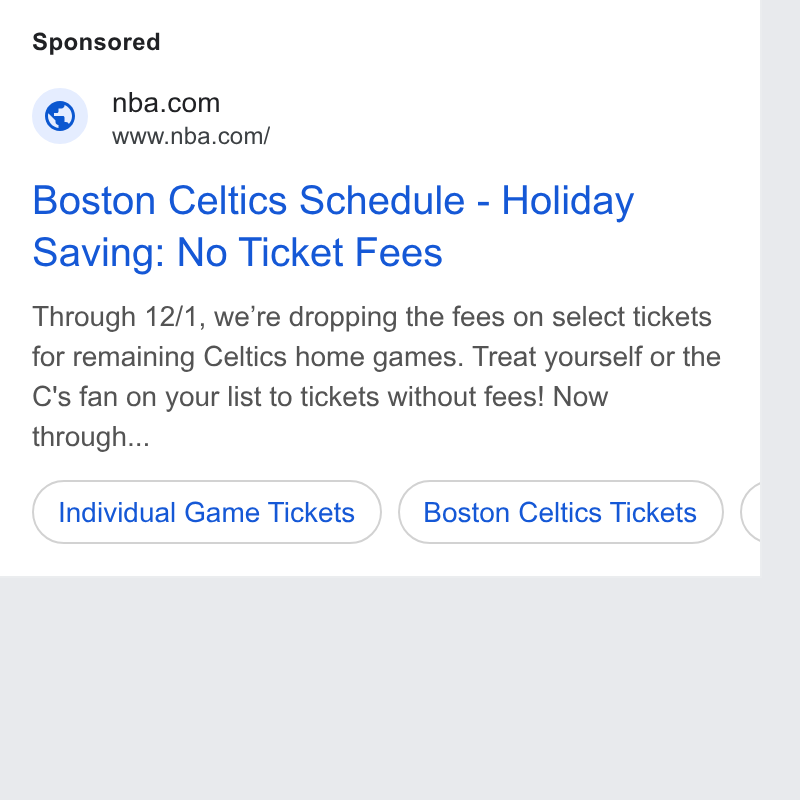Open the Boston Celtics Tickets chip
Screen dimensions: 800x800
(x=560, y=512)
